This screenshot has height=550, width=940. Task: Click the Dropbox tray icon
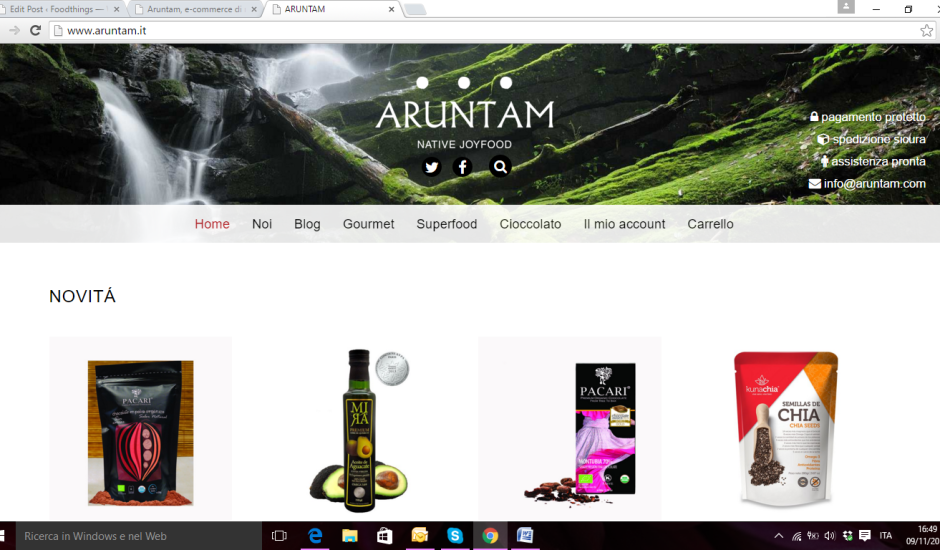click(847, 536)
